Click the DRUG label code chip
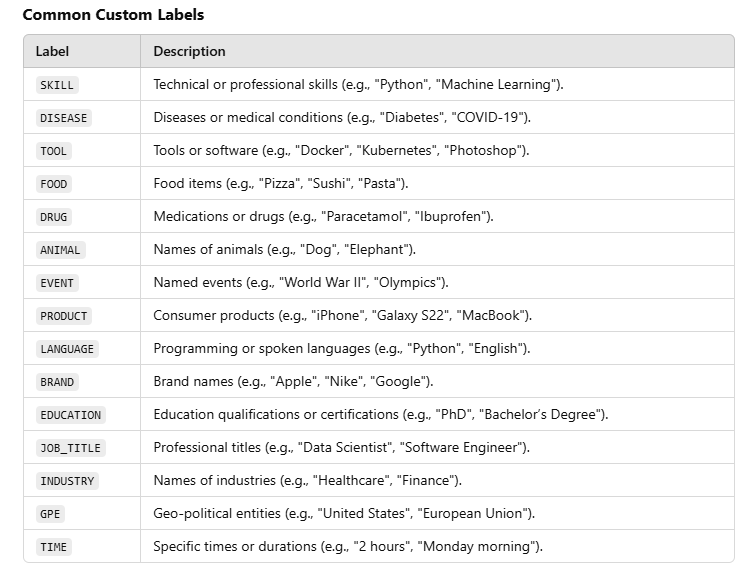This screenshot has height=576, width=736. pyautogui.click(x=54, y=217)
